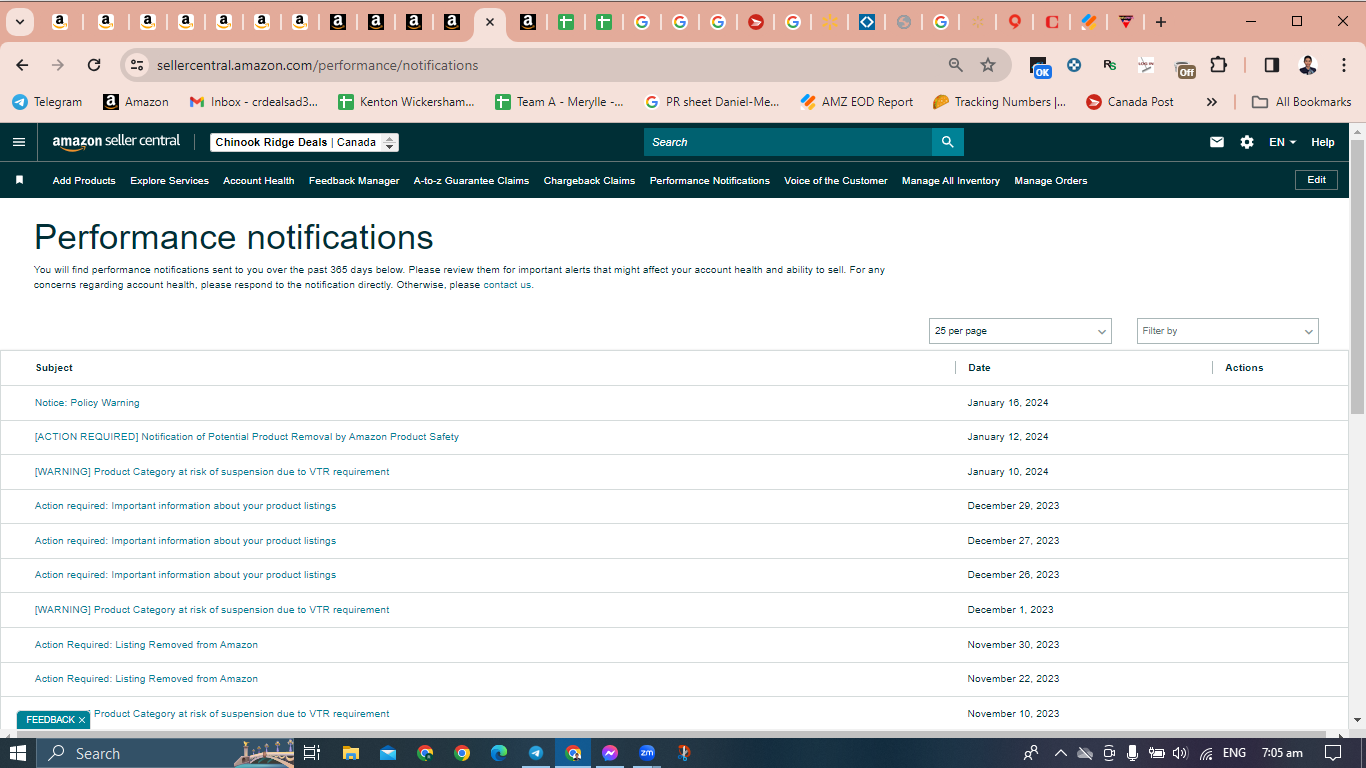Screen dimensions: 1366x768
Task: View site information icon in address bar
Action: (x=138, y=65)
